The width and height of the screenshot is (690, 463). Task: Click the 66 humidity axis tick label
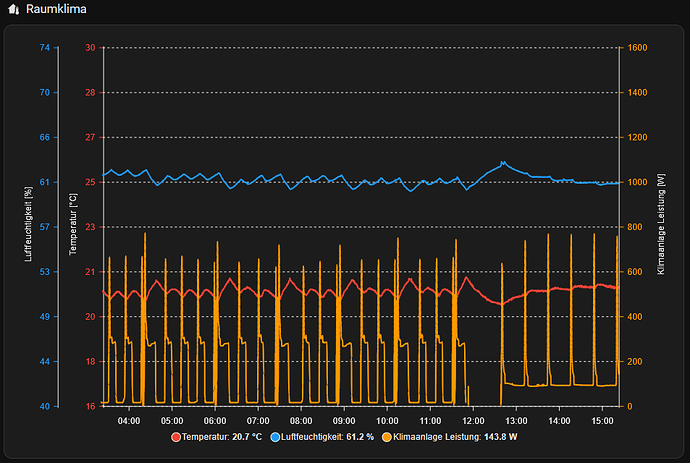coord(45,137)
